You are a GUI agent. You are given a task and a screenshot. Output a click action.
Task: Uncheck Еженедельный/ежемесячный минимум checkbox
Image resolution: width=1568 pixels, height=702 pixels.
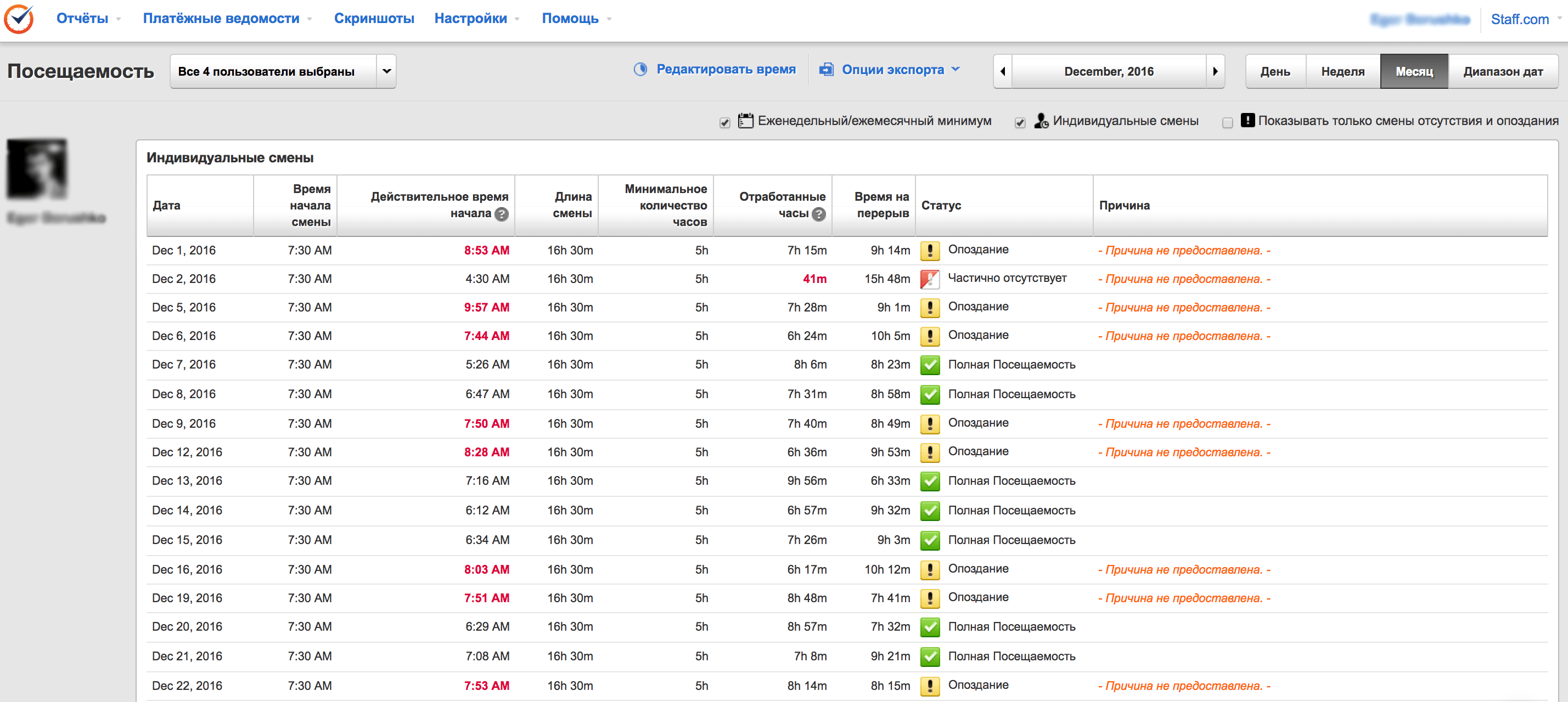(724, 123)
